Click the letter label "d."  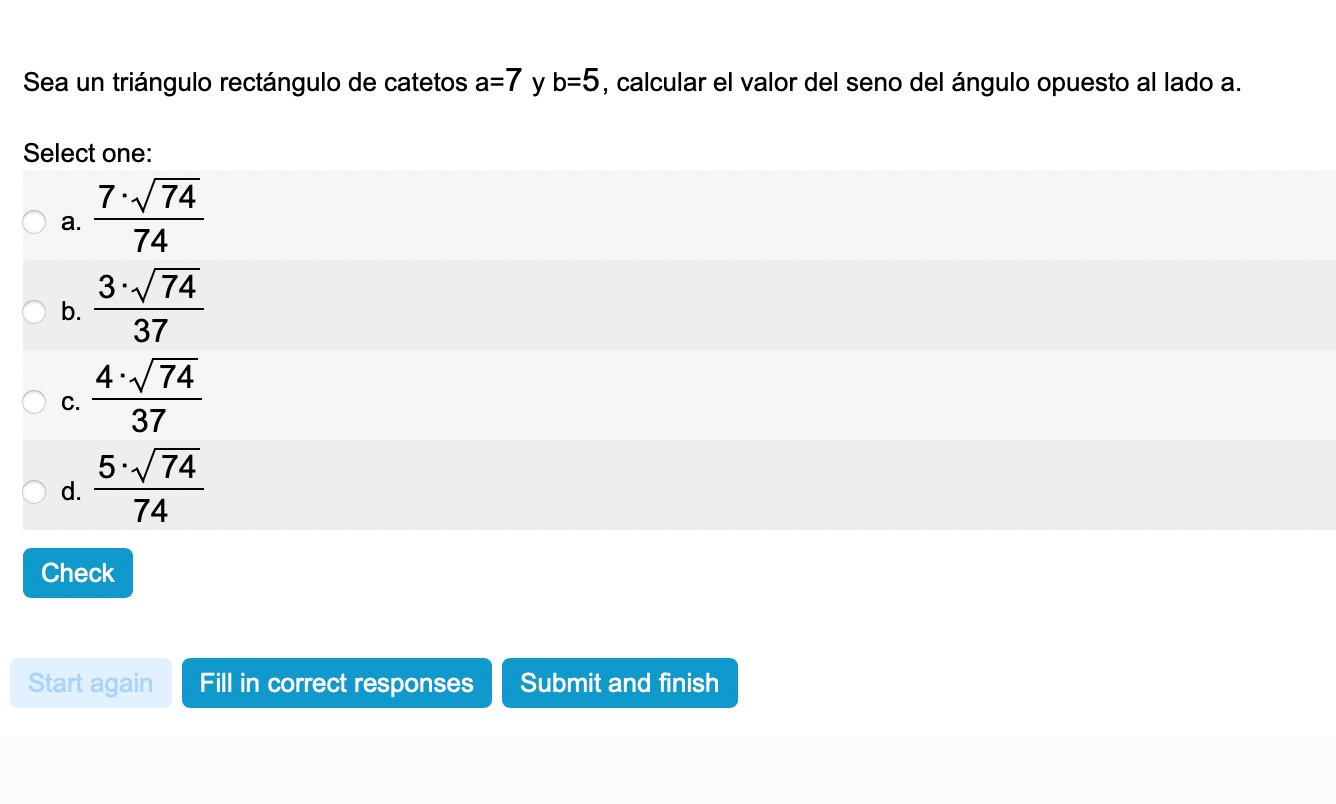71,492
